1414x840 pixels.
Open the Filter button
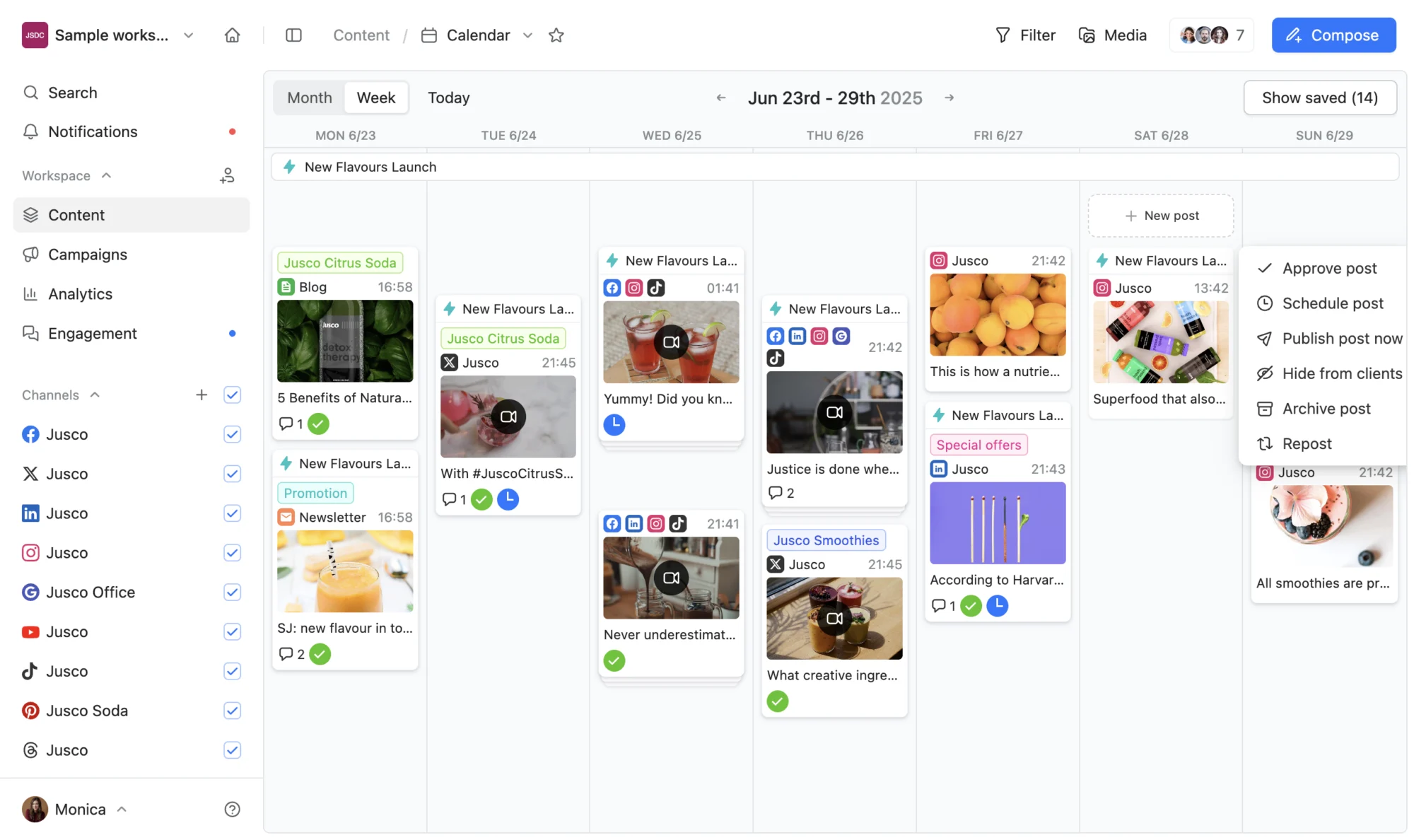(1025, 35)
